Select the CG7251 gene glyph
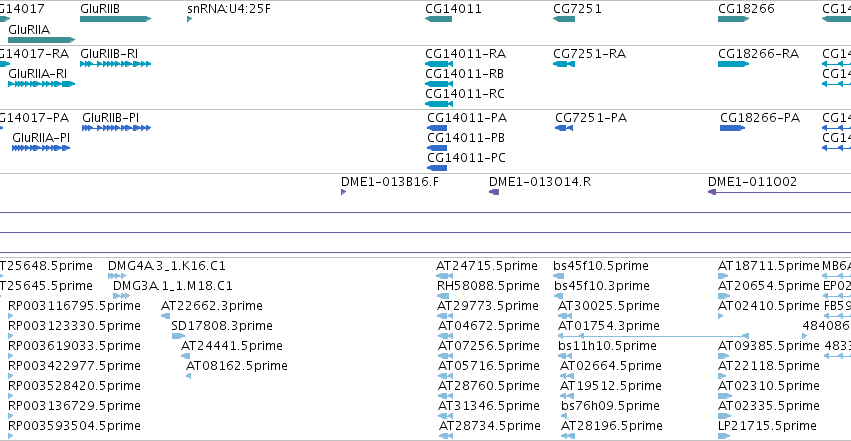 (564, 19)
